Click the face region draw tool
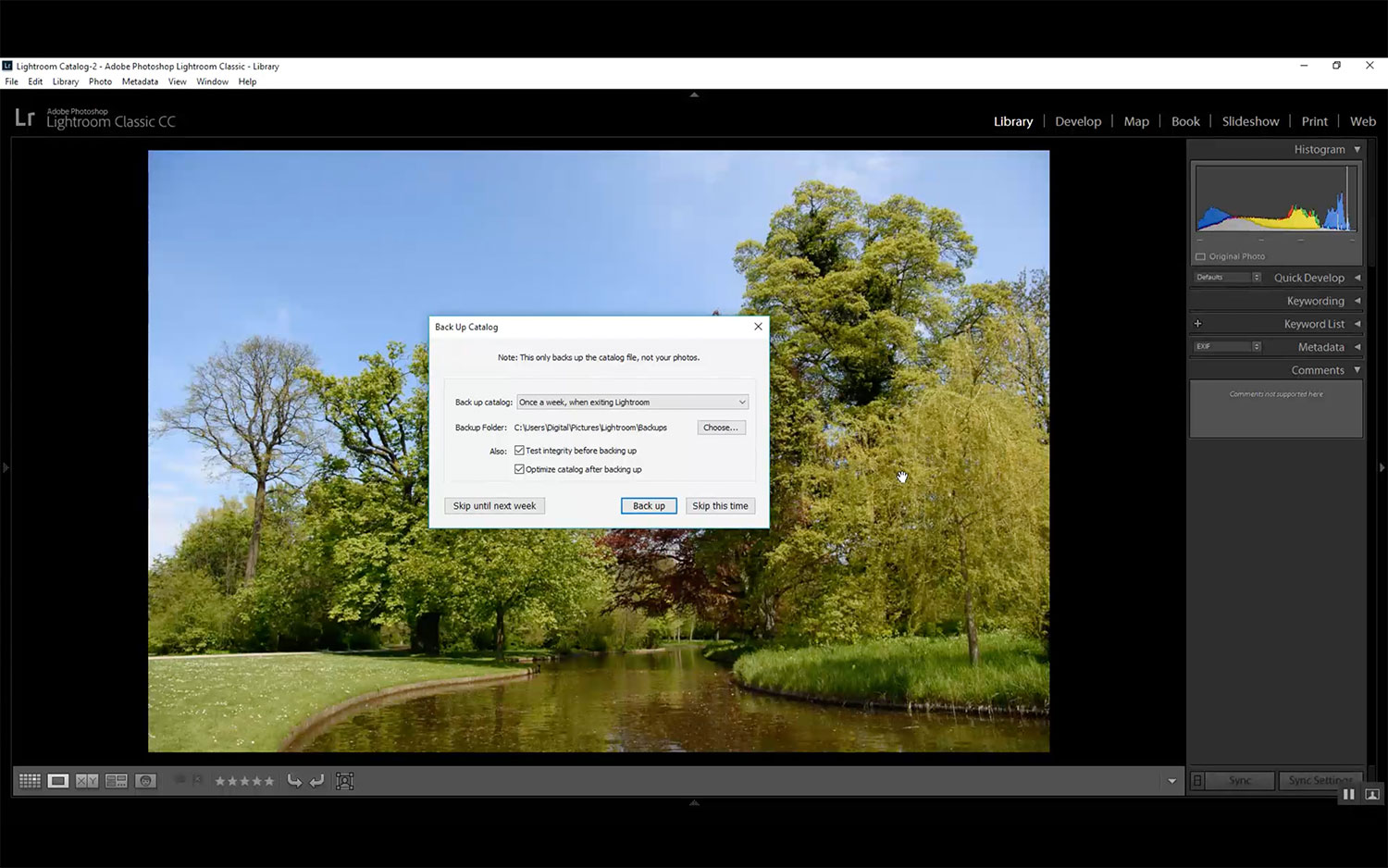Image resolution: width=1388 pixels, height=868 pixels. click(345, 781)
